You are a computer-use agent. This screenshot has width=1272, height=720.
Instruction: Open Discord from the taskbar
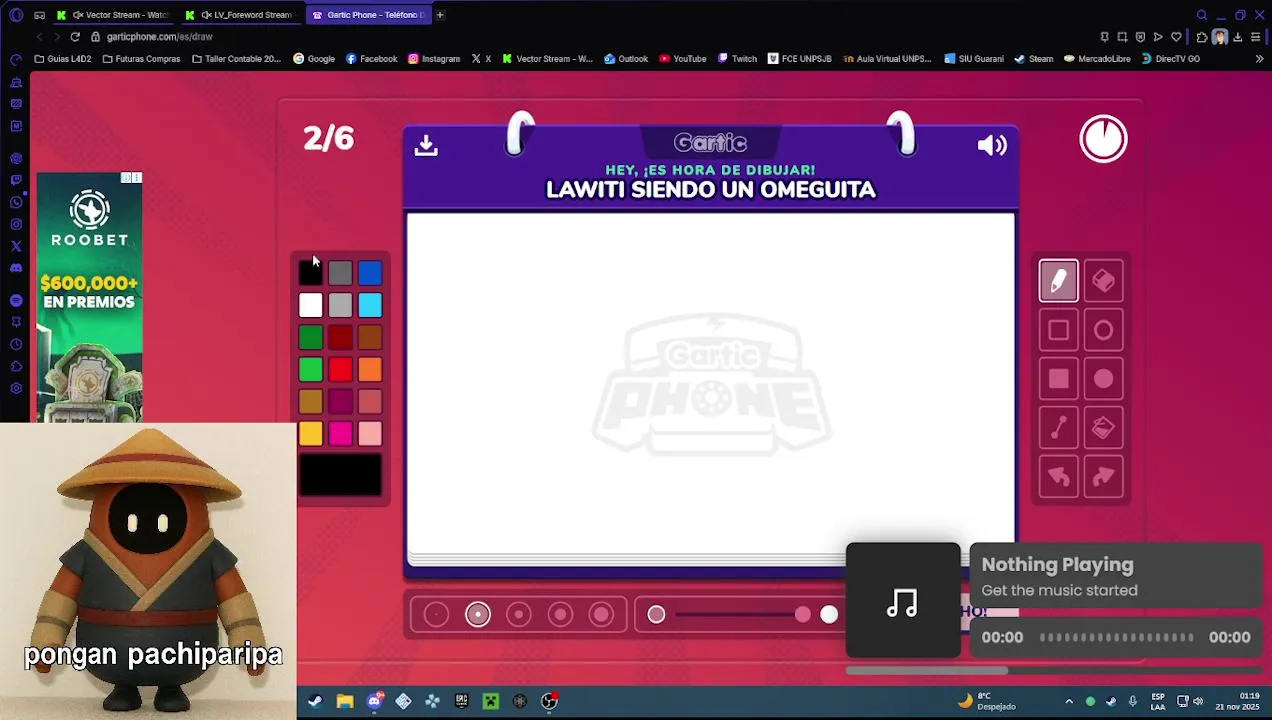coord(374,701)
